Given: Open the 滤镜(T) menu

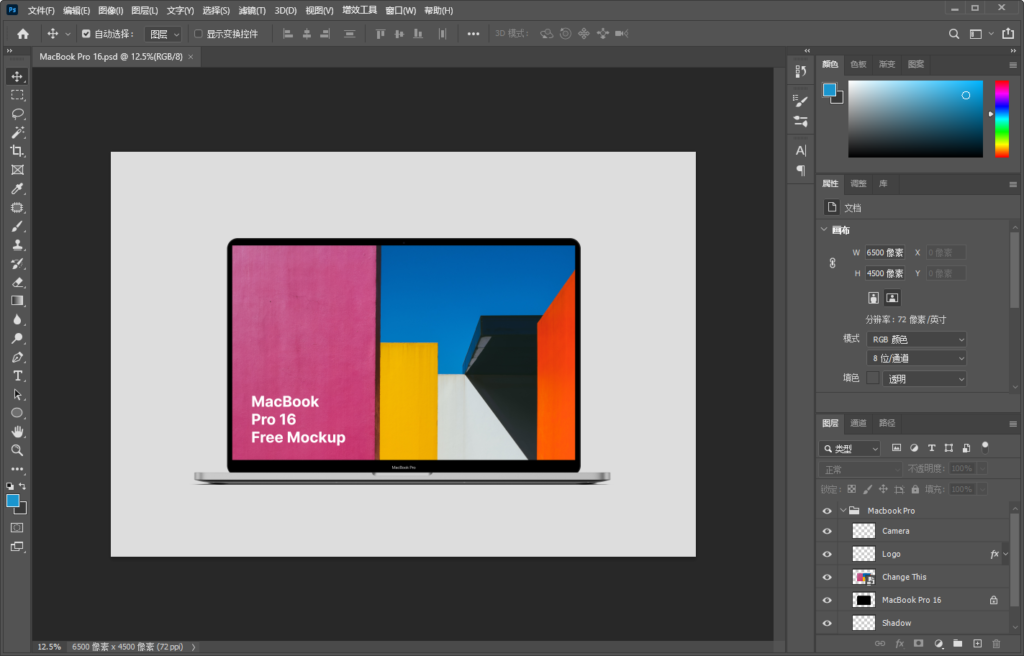Looking at the screenshot, I should pos(252,10).
